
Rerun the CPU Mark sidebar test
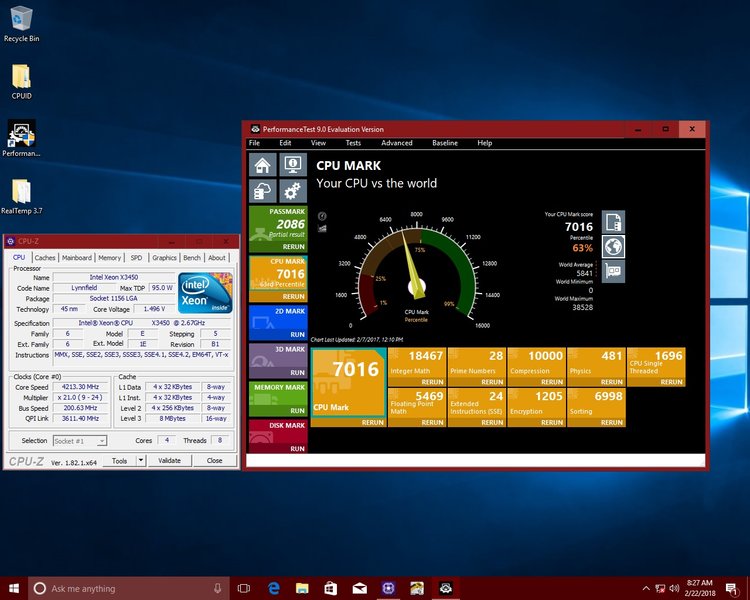pyautogui.click(x=293, y=297)
